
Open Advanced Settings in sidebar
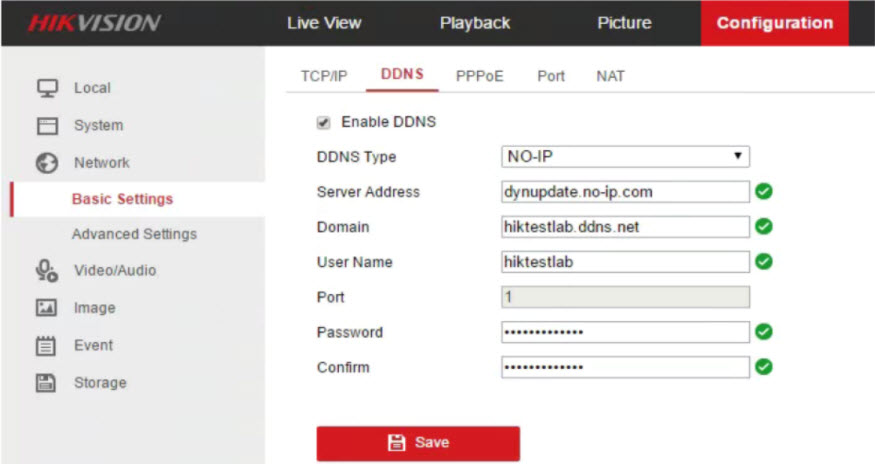(x=134, y=234)
